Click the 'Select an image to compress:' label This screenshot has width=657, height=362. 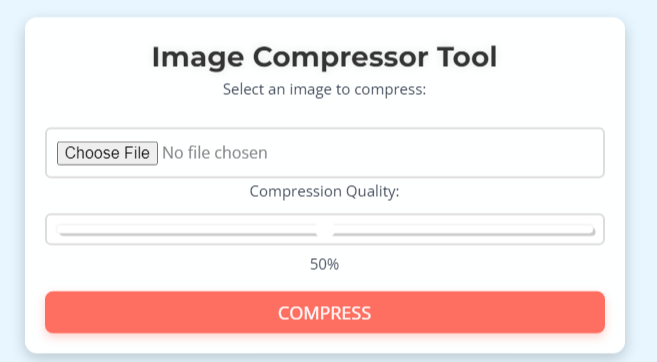324,90
